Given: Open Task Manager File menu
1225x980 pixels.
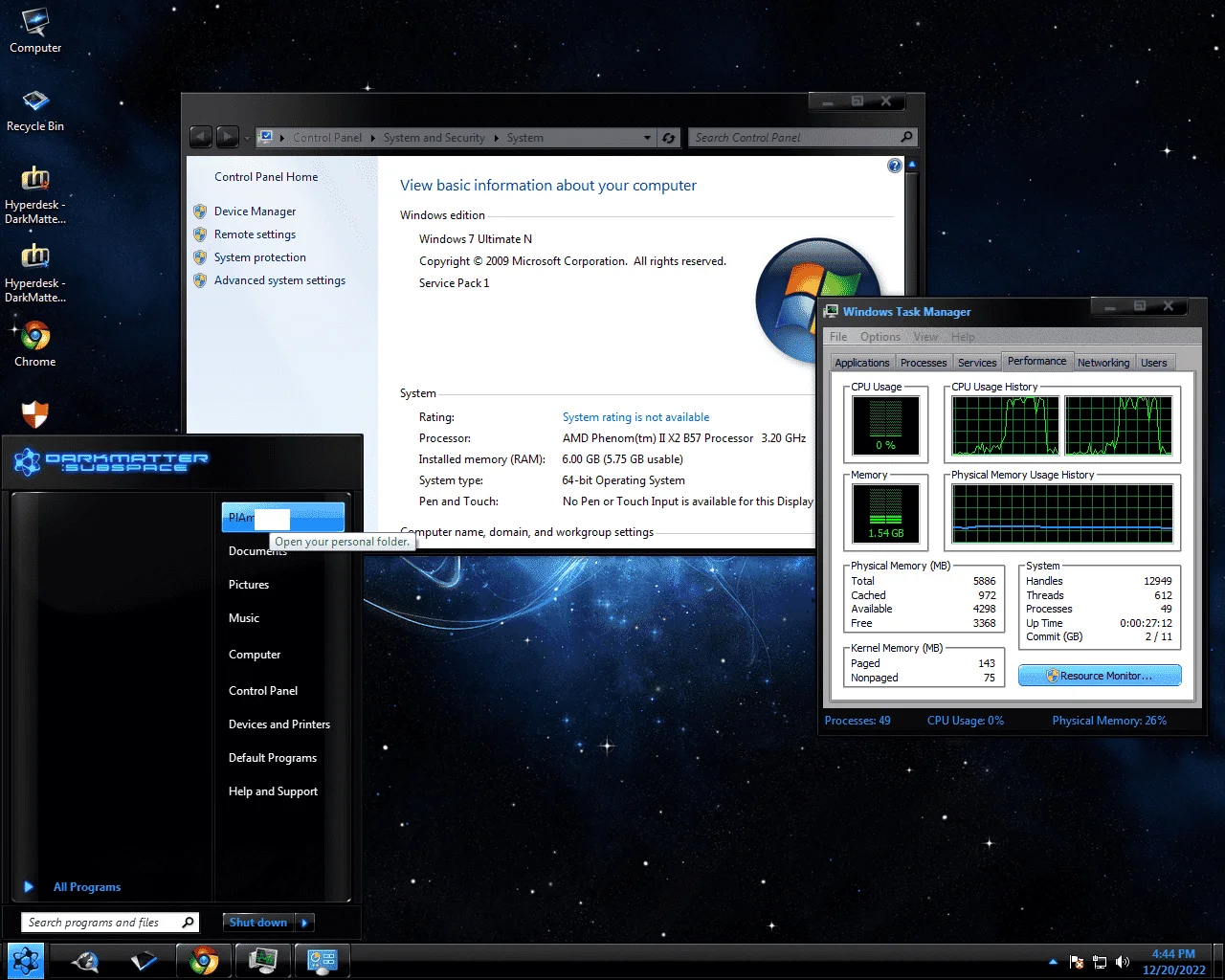Looking at the screenshot, I should (x=838, y=337).
